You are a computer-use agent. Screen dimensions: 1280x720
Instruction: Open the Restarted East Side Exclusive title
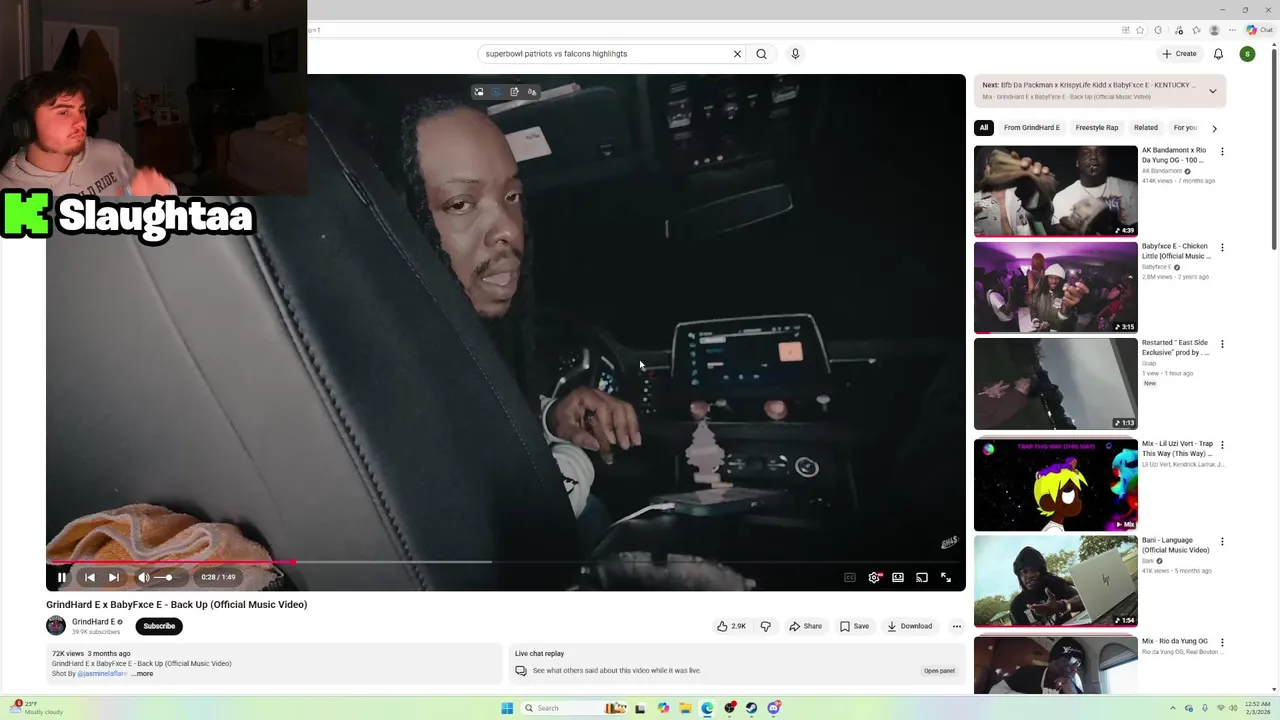click(1176, 348)
